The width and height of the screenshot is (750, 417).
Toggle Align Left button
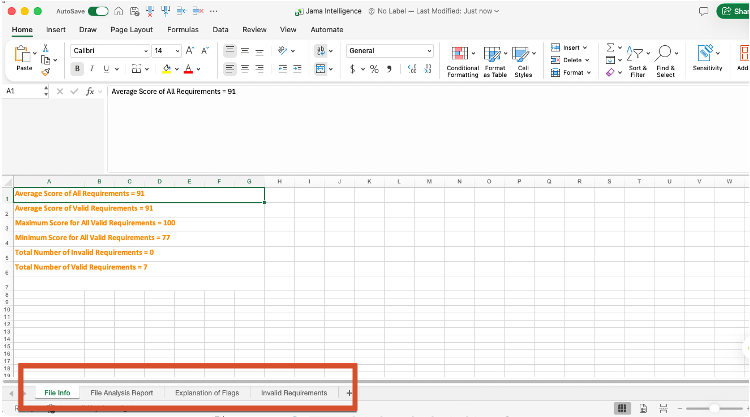coord(230,69)
